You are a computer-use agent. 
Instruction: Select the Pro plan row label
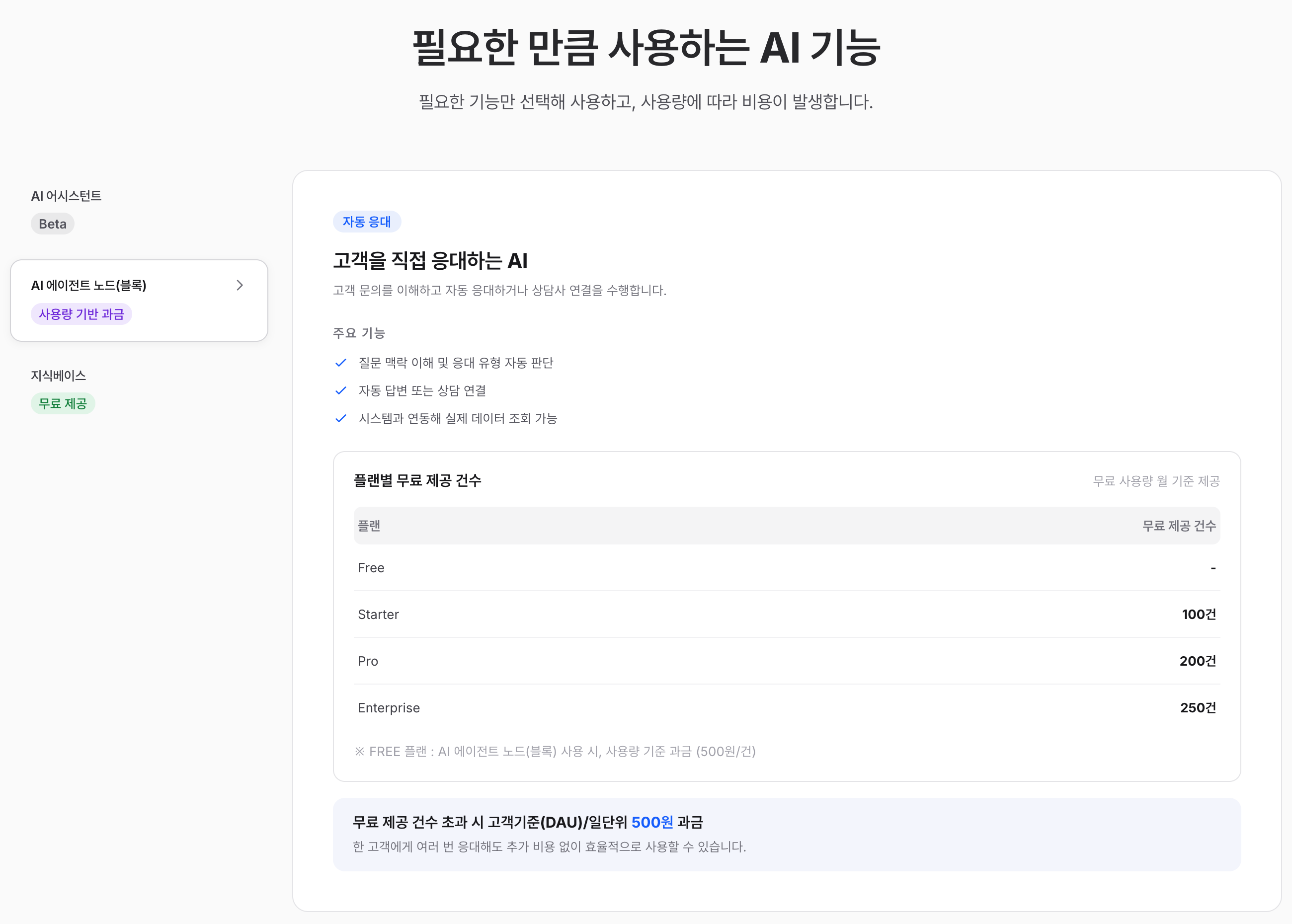click(368, 661)
